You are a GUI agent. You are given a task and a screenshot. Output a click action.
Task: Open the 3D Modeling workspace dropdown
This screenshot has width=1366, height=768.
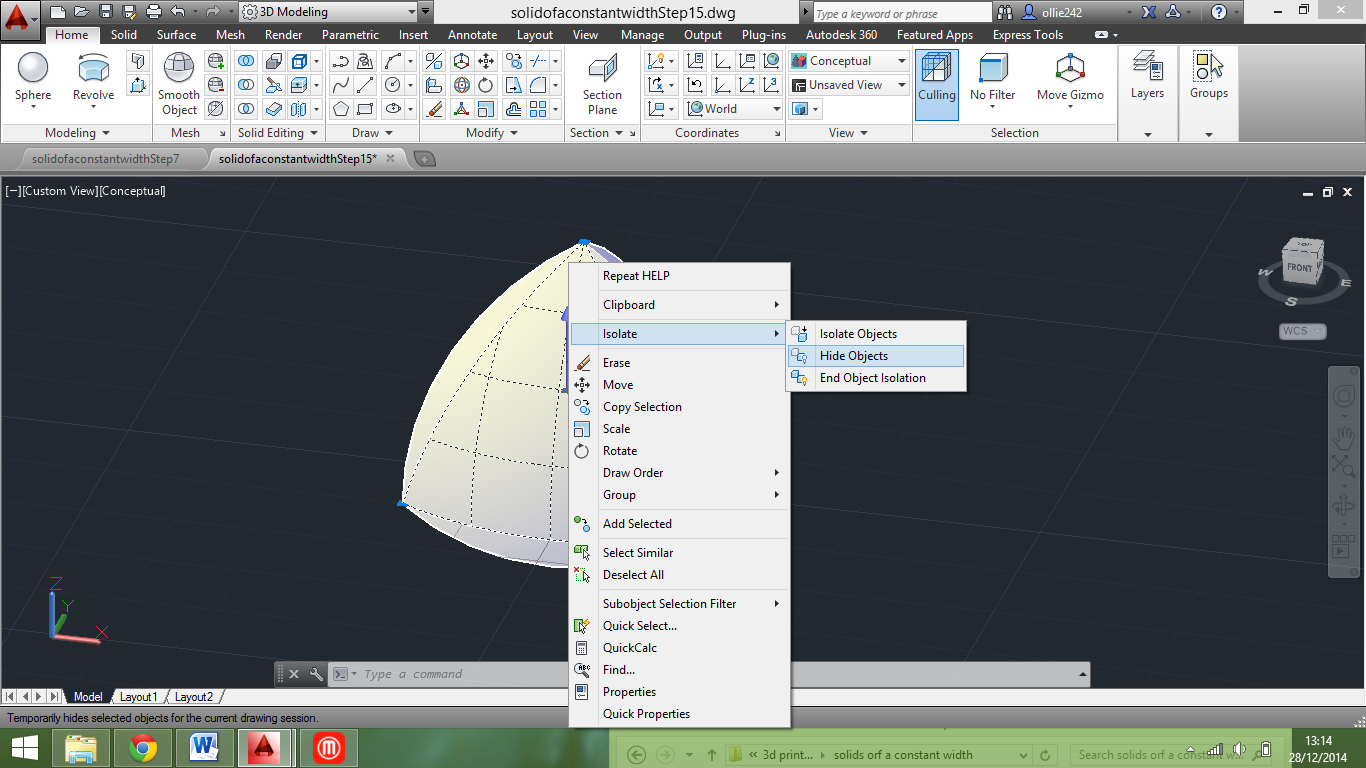pos(329,12)
